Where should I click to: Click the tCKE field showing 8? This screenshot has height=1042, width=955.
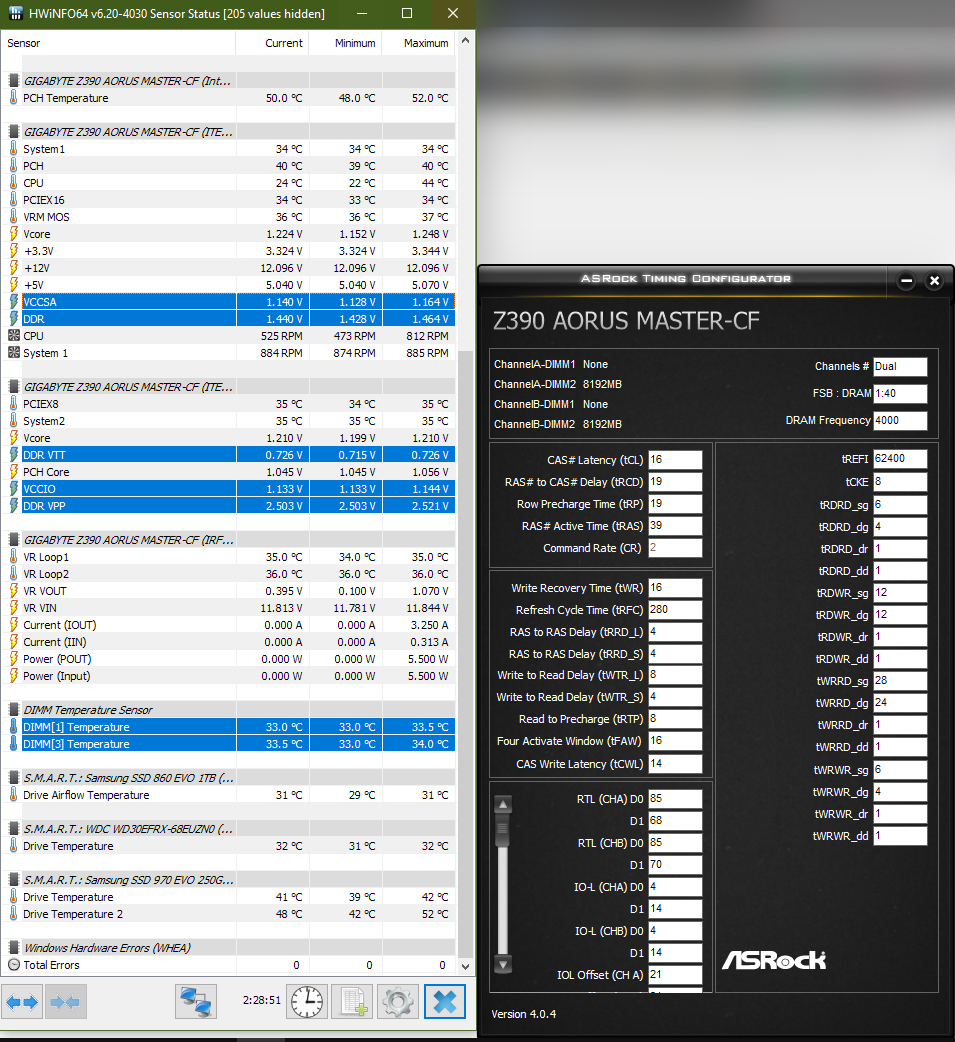(x=900, y=482)
